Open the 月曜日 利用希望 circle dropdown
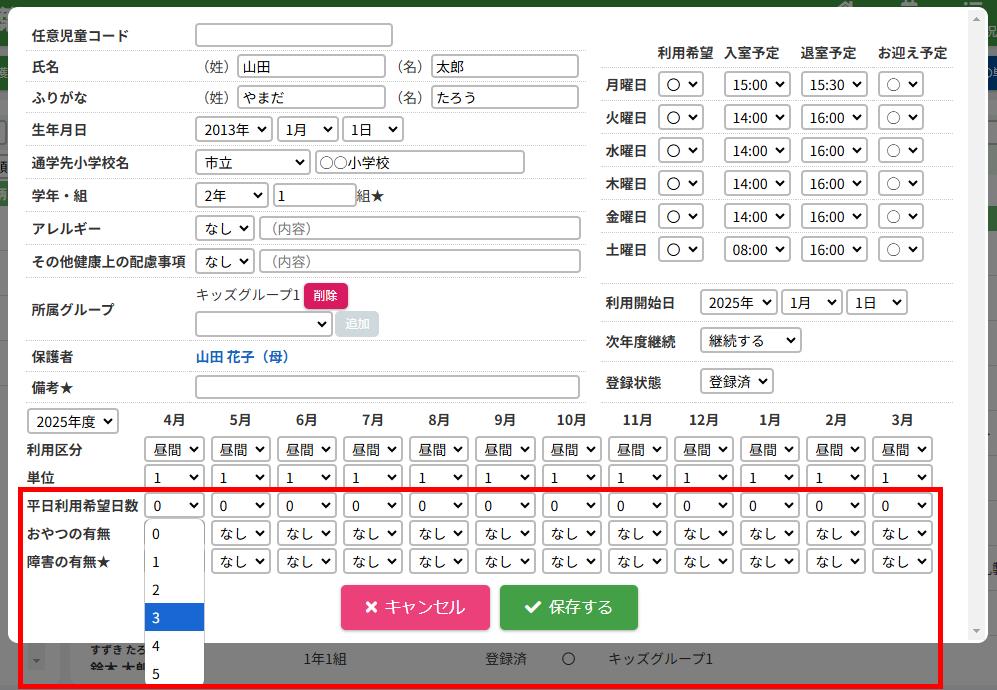This screenshot has width=997, height=690. click(x=681, y=85)
